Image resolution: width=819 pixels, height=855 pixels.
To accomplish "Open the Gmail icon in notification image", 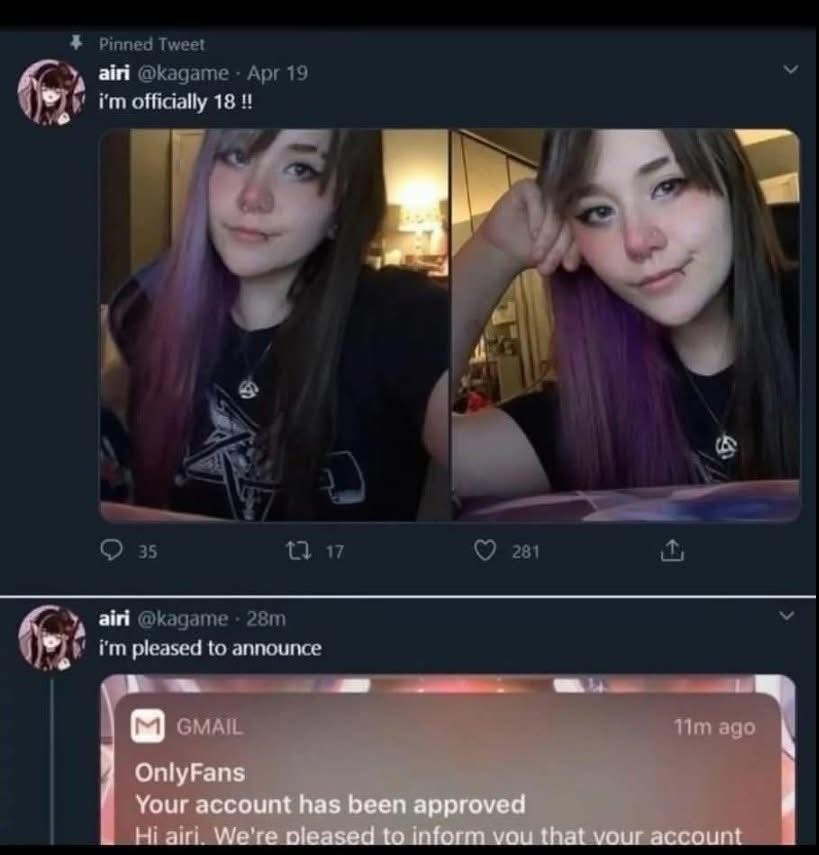I will tap(147, 726).
